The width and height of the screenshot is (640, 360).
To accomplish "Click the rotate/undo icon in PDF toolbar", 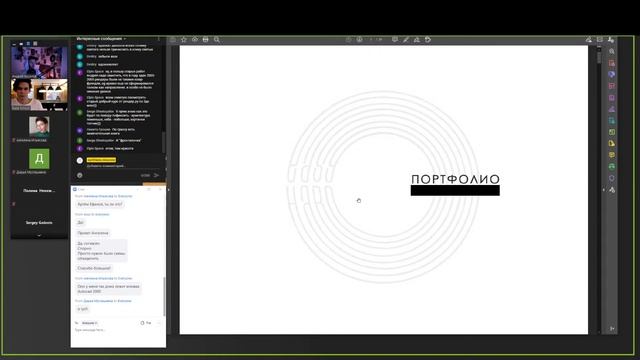I will click(x=428, y=40).
